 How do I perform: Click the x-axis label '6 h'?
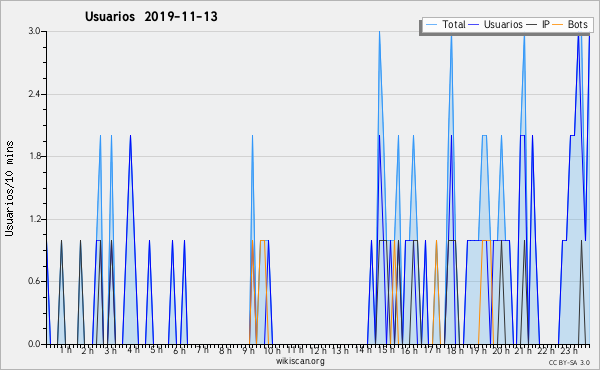click(179, 350)
